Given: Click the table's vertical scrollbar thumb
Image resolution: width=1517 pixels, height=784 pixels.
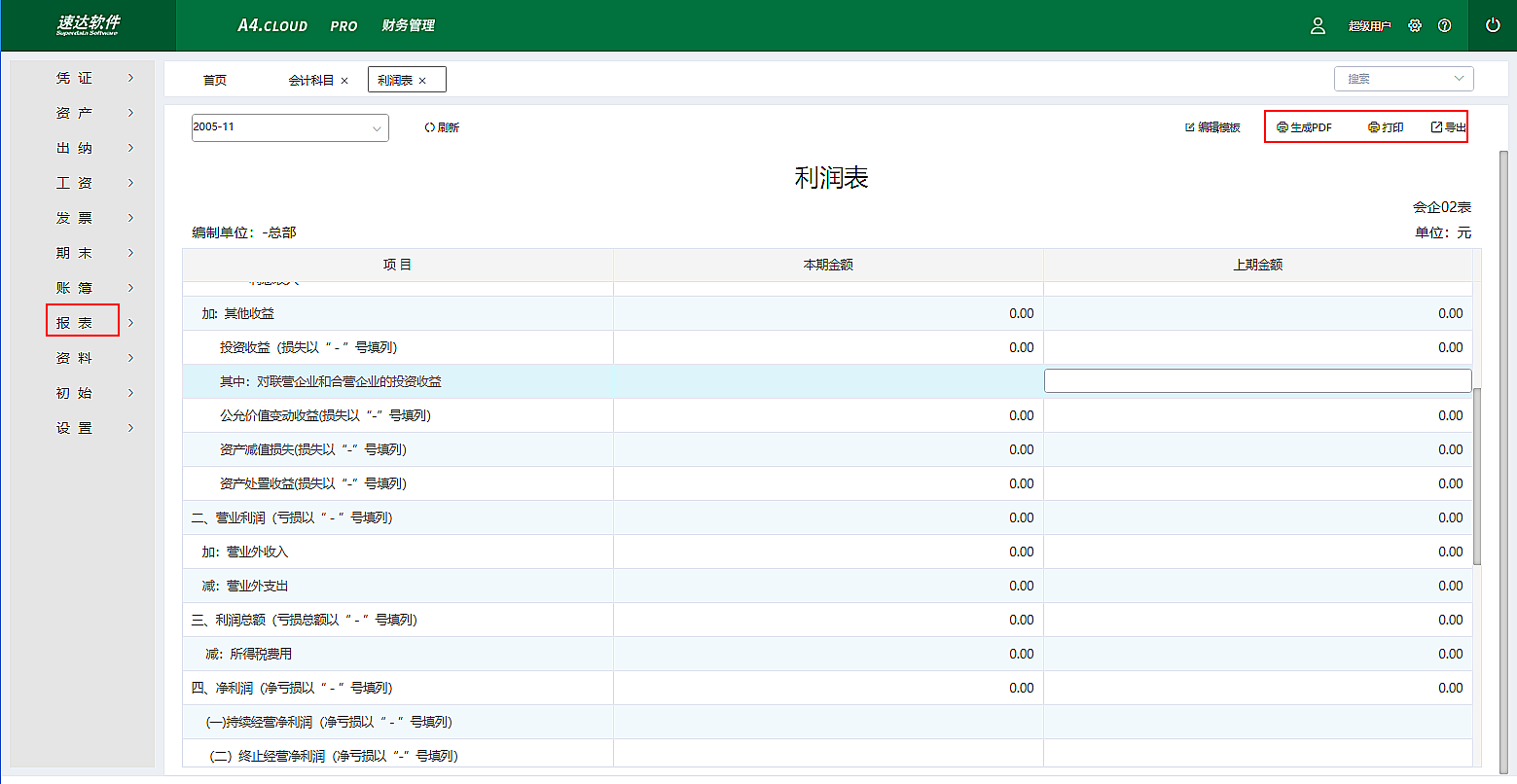Looking at the screenshot, I should pyautogui.click(x=1477, y=475).
